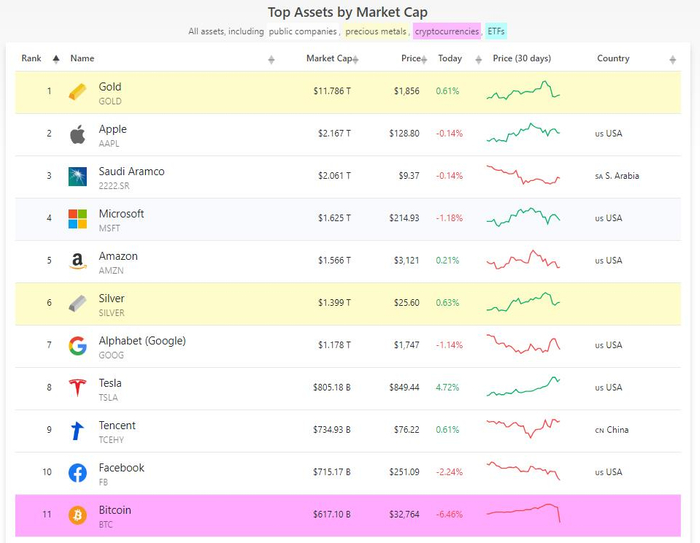Open the Tencent name link
This screenshot has height=543, width=700.
(117, 426)
